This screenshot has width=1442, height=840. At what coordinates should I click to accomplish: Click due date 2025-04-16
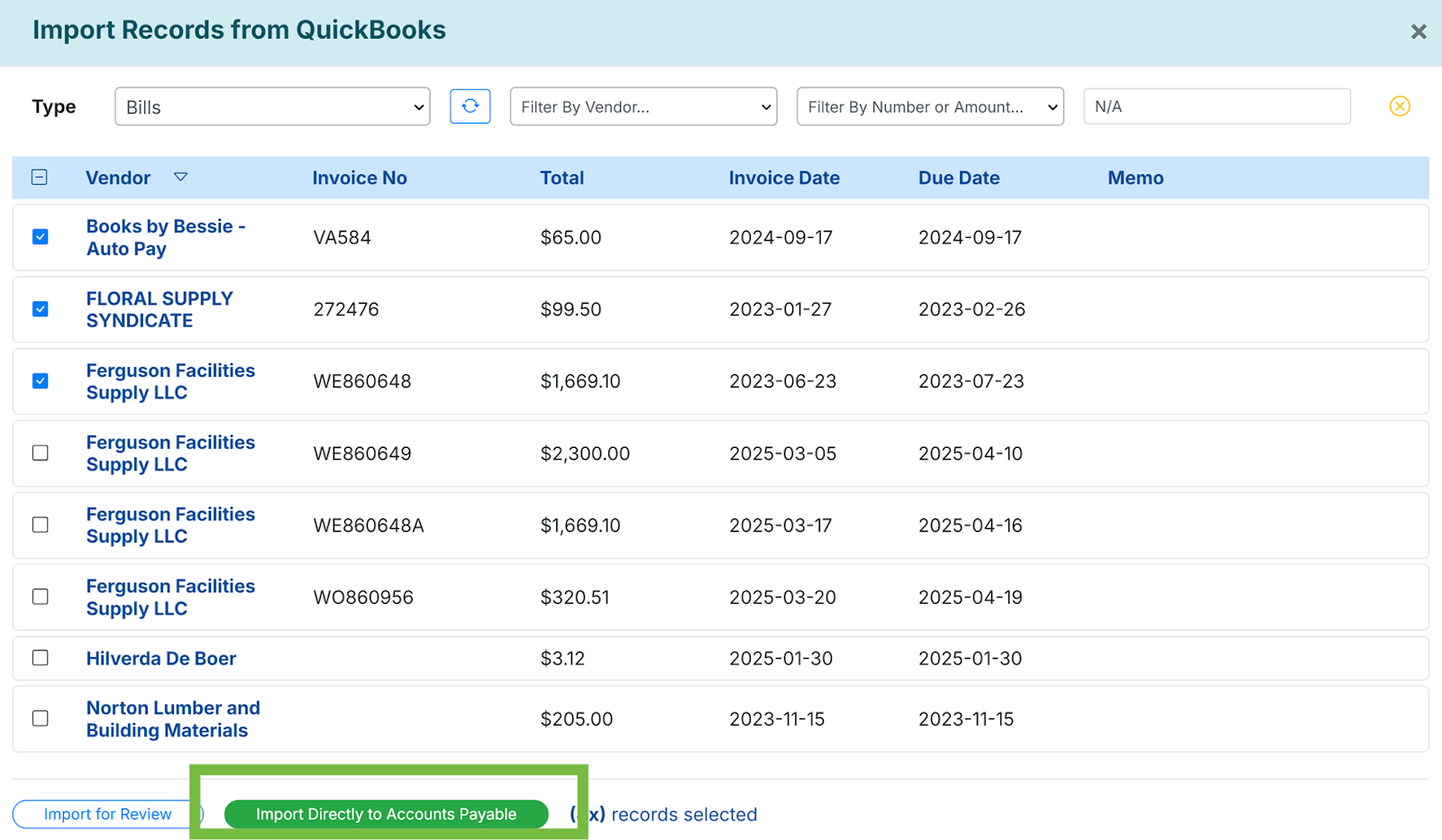click(971, 525)
